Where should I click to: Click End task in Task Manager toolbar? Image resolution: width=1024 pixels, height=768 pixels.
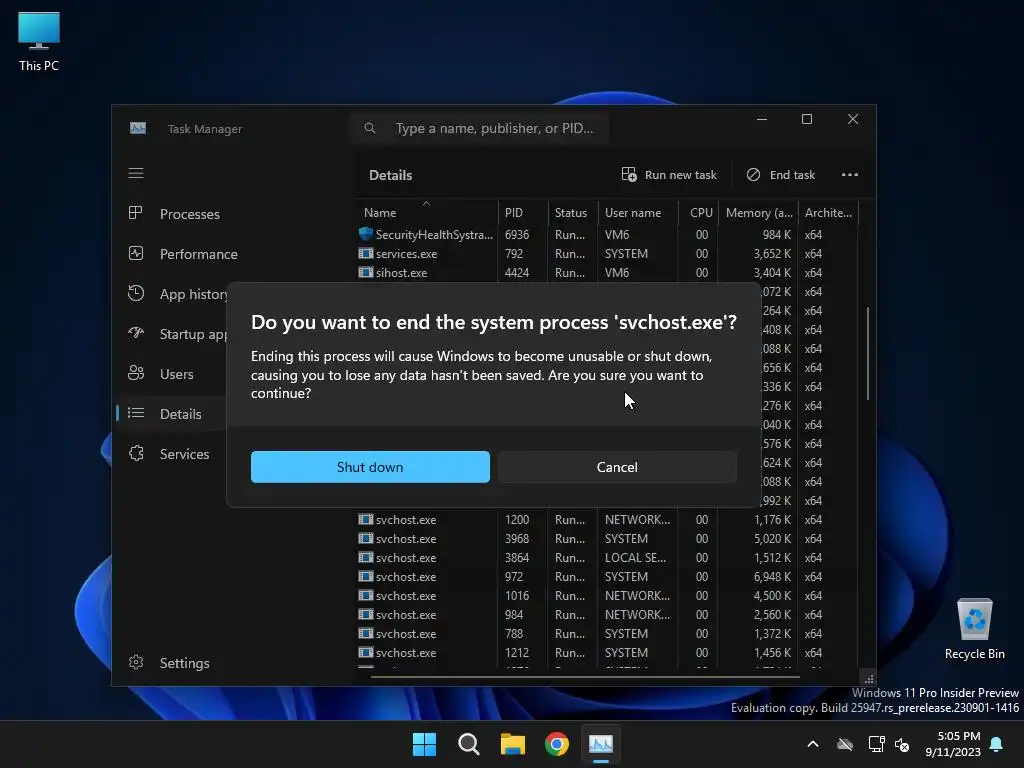(780, 175)
